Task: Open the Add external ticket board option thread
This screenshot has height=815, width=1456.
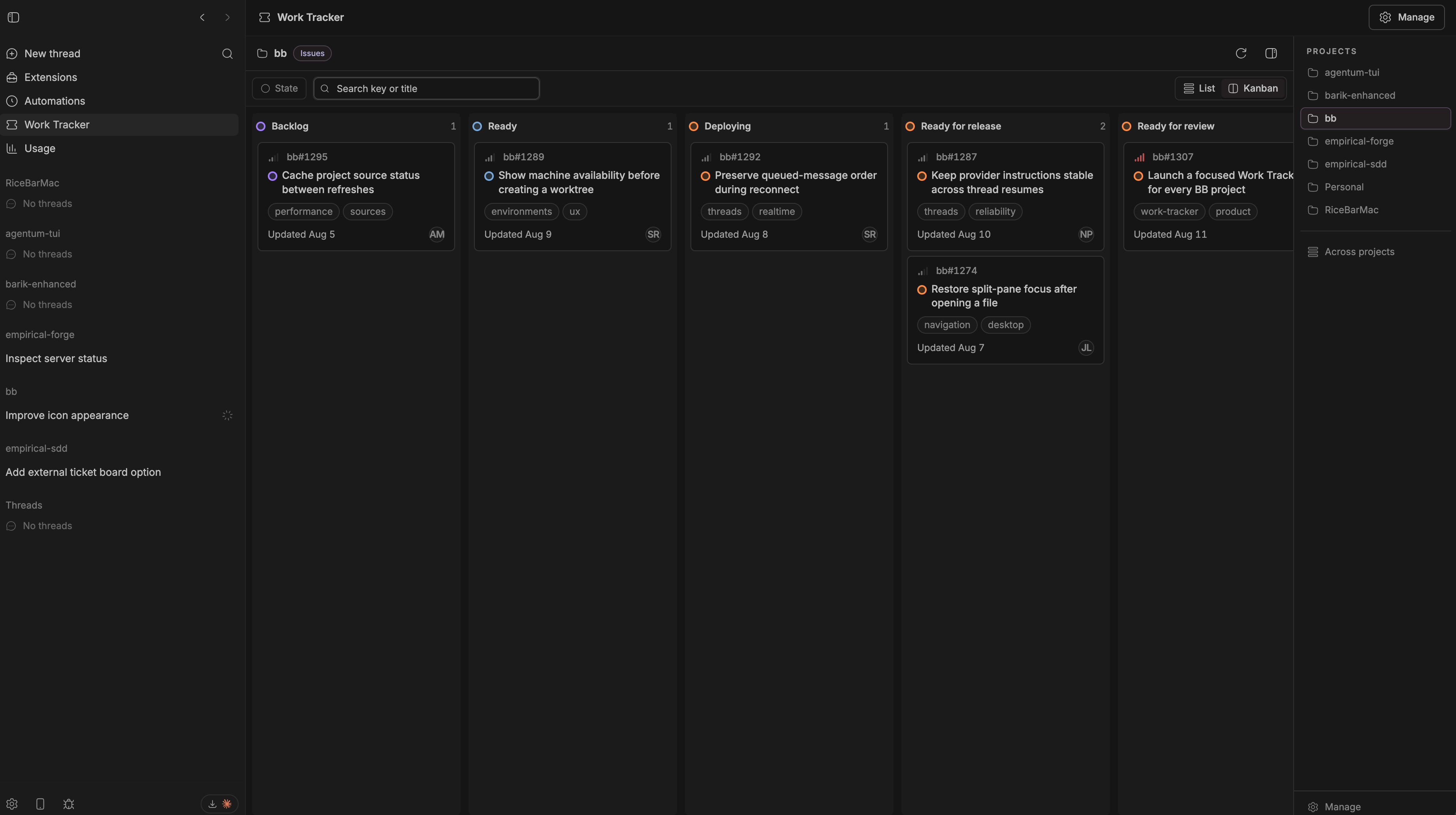Action: click(119, 473)
